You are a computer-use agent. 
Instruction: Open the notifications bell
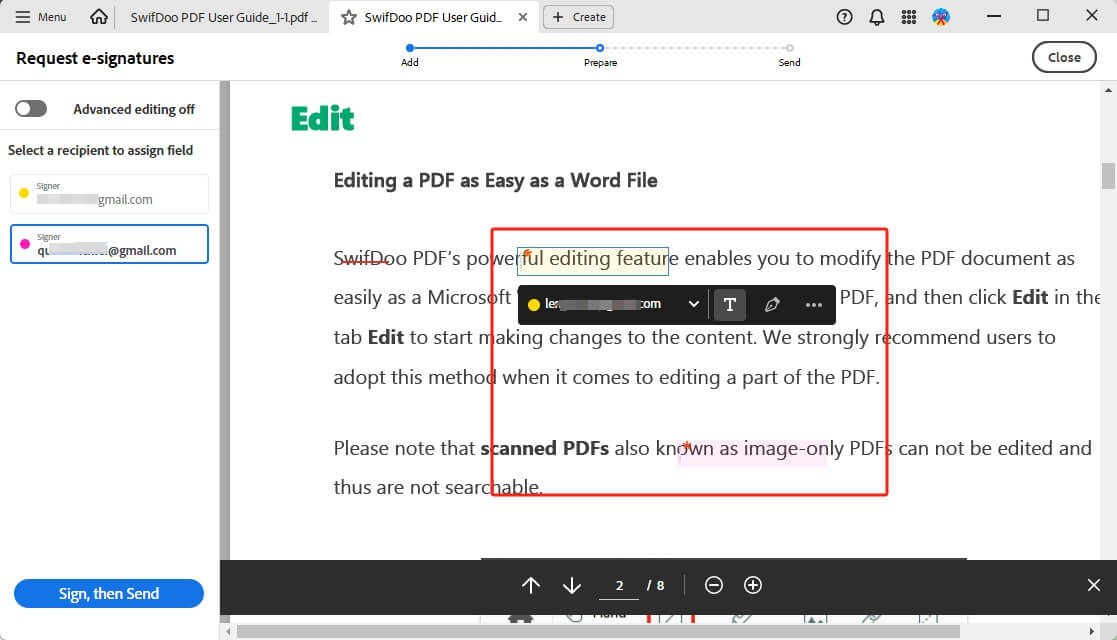[877, 17]
